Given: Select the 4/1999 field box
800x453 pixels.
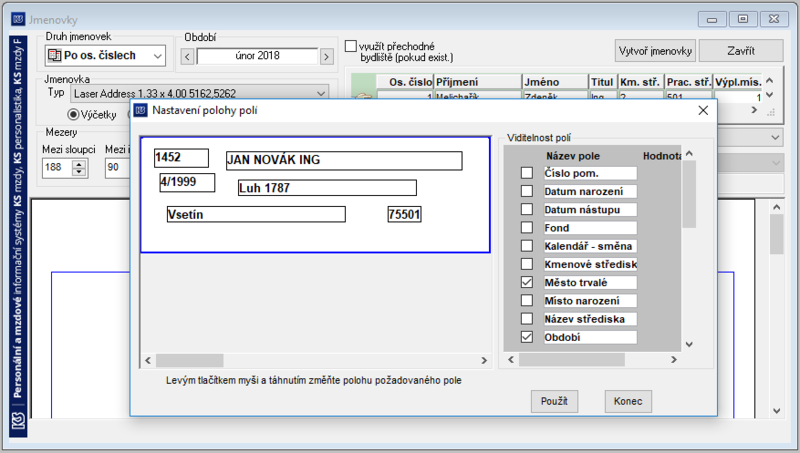Looking at the screenshot, I should click(x=187, y=182).
